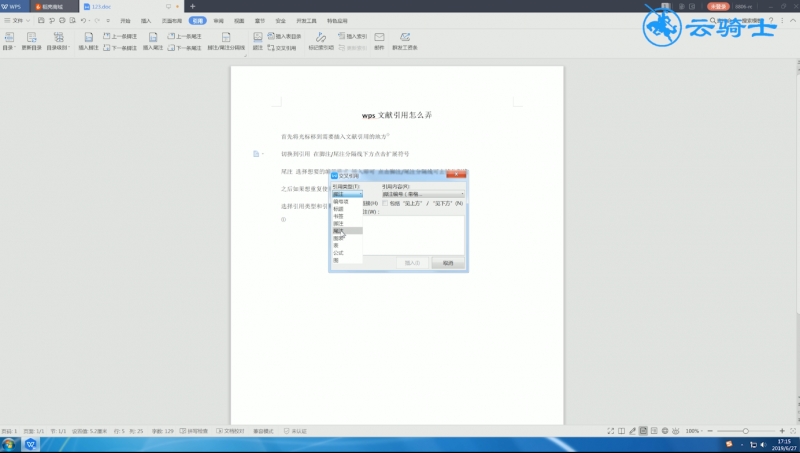
Task: Open the 目录级别 level dropdown
Action: [58, 41]
